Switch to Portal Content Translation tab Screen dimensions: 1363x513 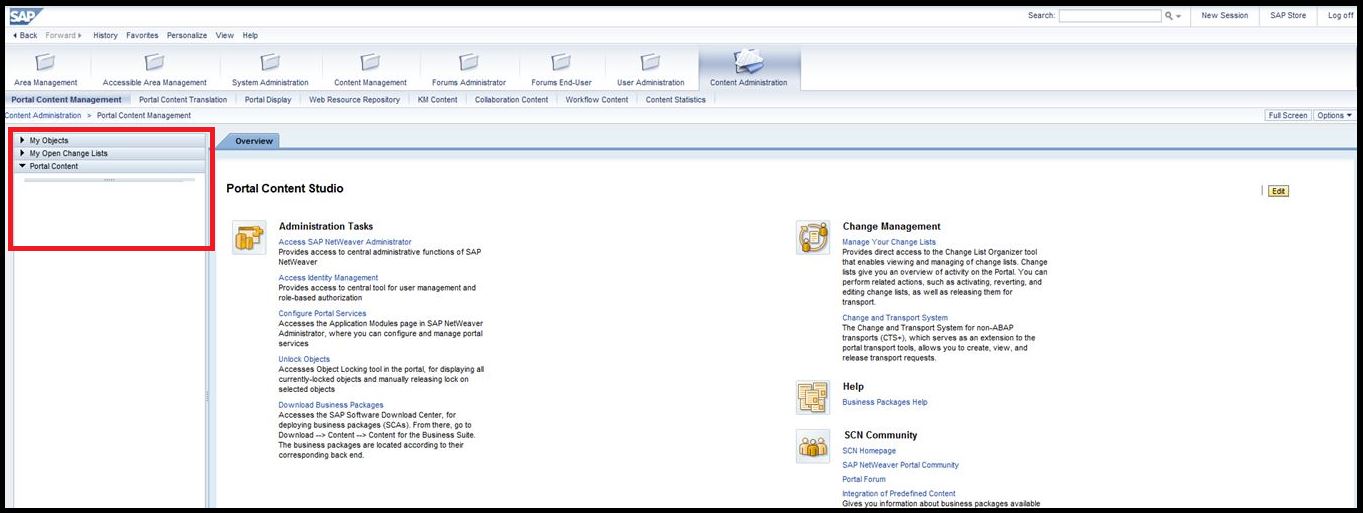183,99
